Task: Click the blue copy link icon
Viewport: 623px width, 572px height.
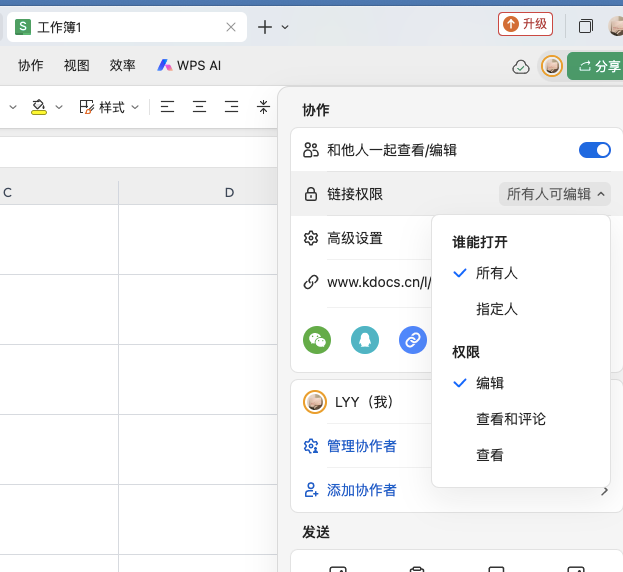Action: 413,340
